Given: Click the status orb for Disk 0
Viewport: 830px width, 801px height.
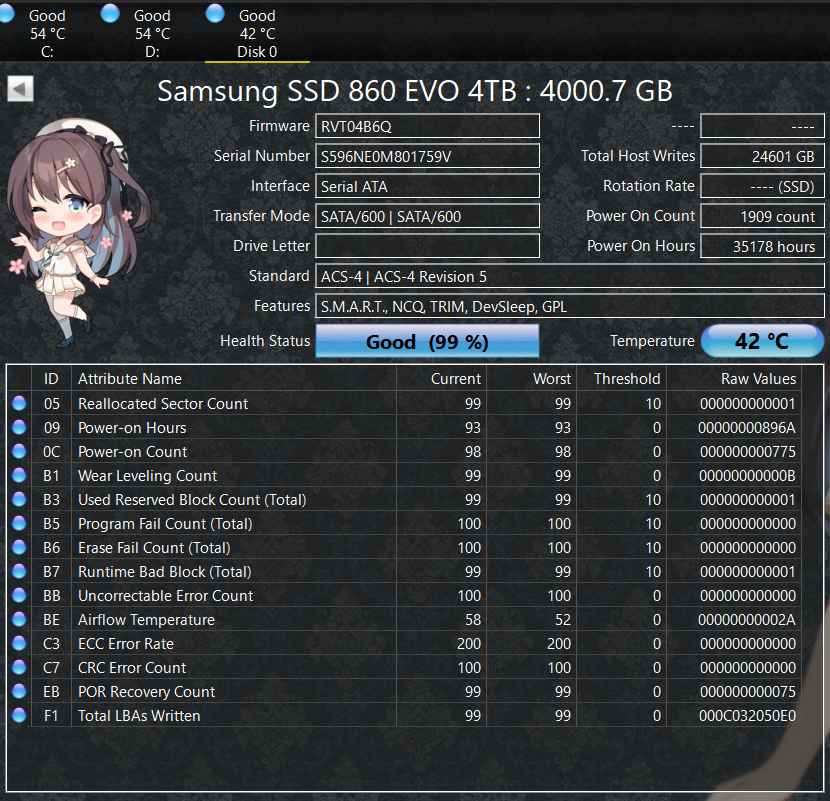Looking at the screenshot, I should point(215,14).
